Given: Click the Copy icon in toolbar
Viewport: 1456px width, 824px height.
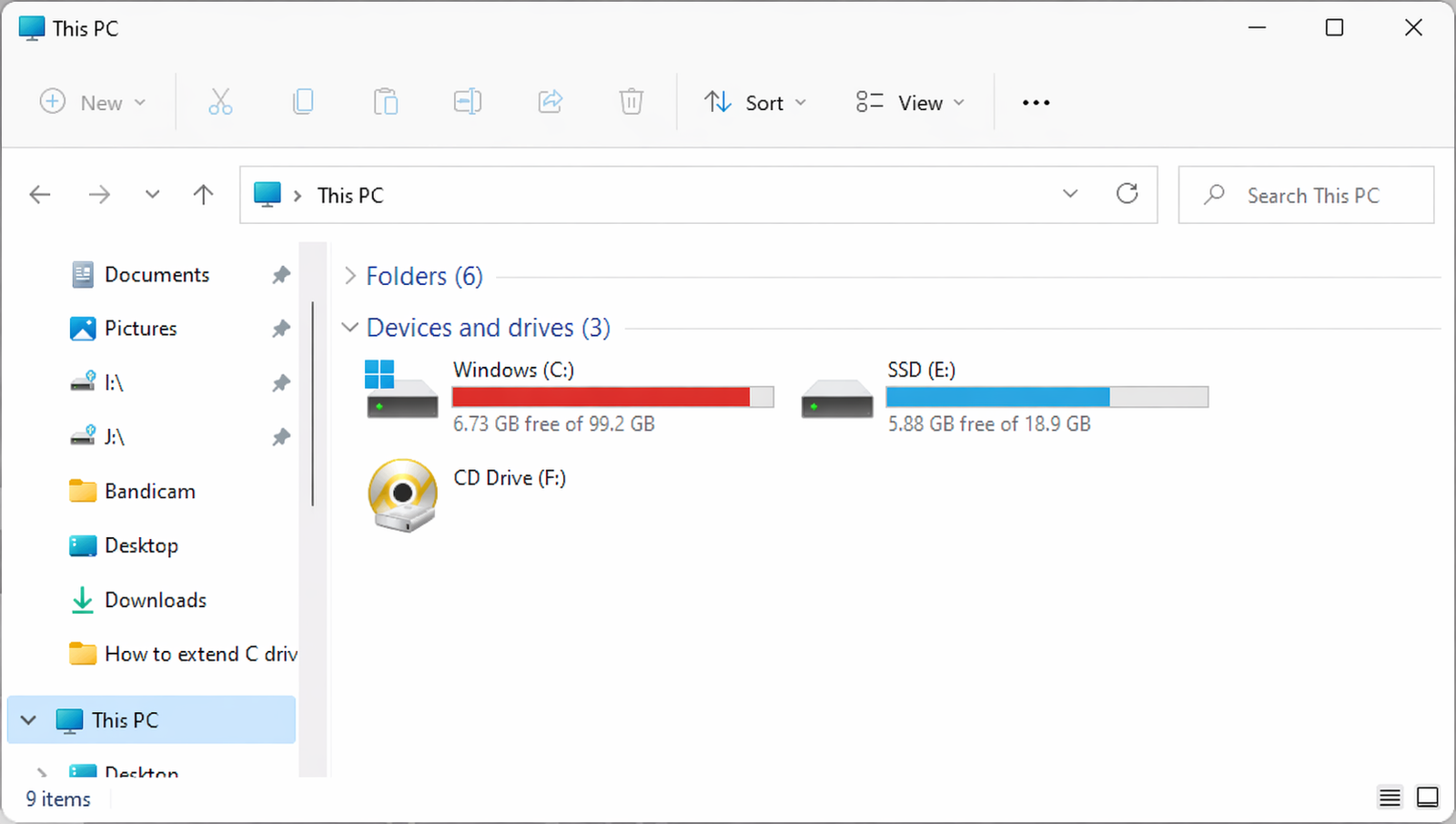Looking at the screenshot, I should pyautogui.click(x=303, y=102).
